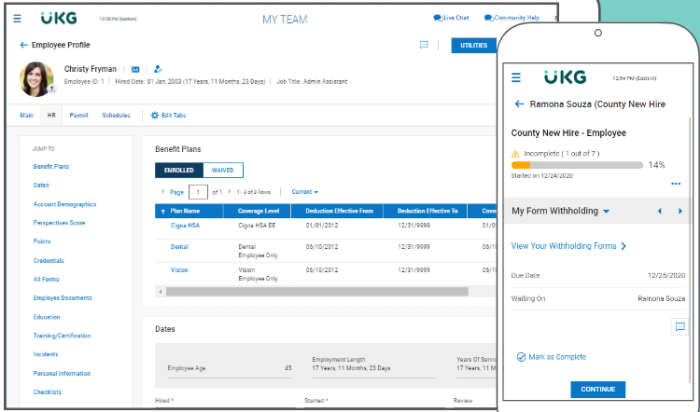This screenshot has width=700, height=412.
Task: Jump to Personal Information in sidebar
Action: point(62,373)
